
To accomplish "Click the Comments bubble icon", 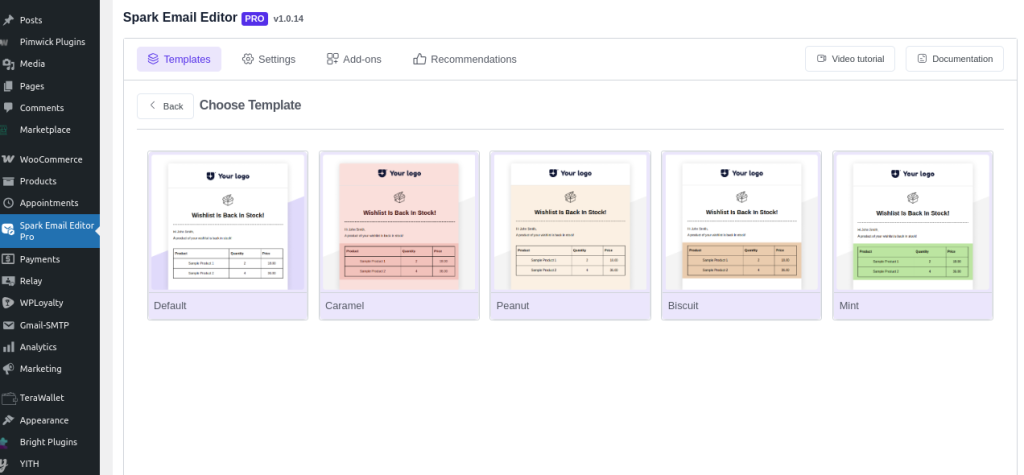I will (x=8, y=108).
